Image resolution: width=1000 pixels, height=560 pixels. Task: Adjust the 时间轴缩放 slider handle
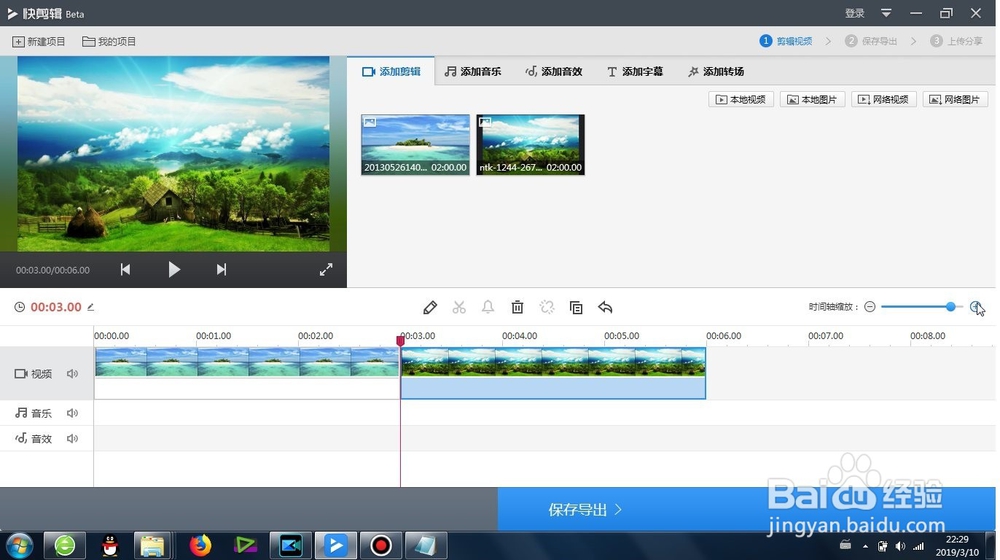coord(951,307)
